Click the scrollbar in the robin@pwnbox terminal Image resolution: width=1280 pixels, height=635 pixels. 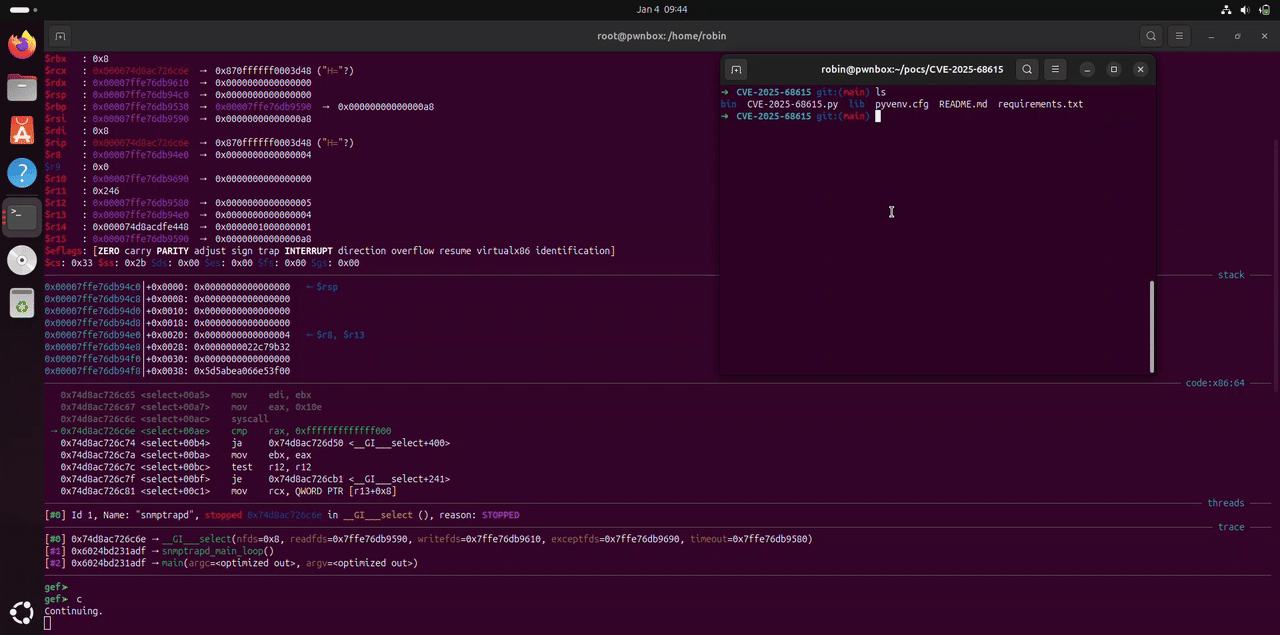1152,325
